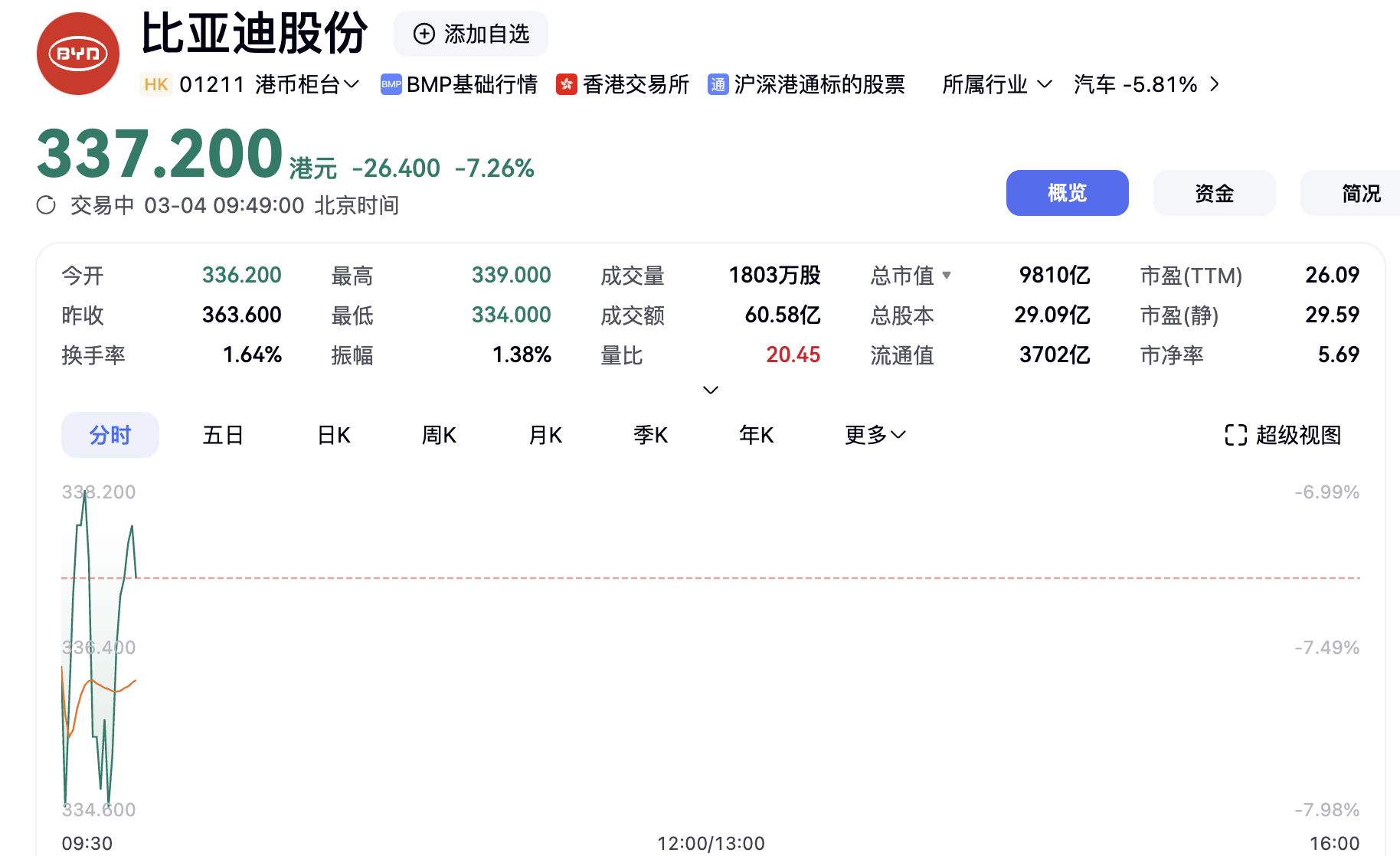Click the 市盈(TTM) value 26.09
Image resolution: width=1400 pixels, height=856 pixels.
click(x=1333, y=275)
